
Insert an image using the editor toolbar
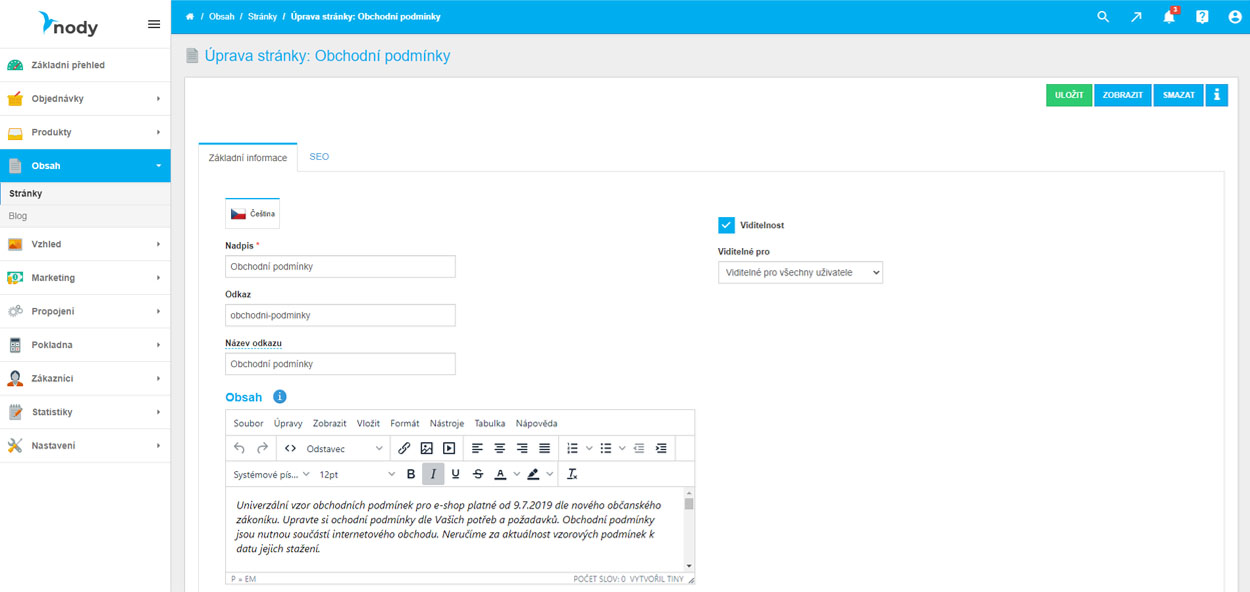(x=426, y=449)
